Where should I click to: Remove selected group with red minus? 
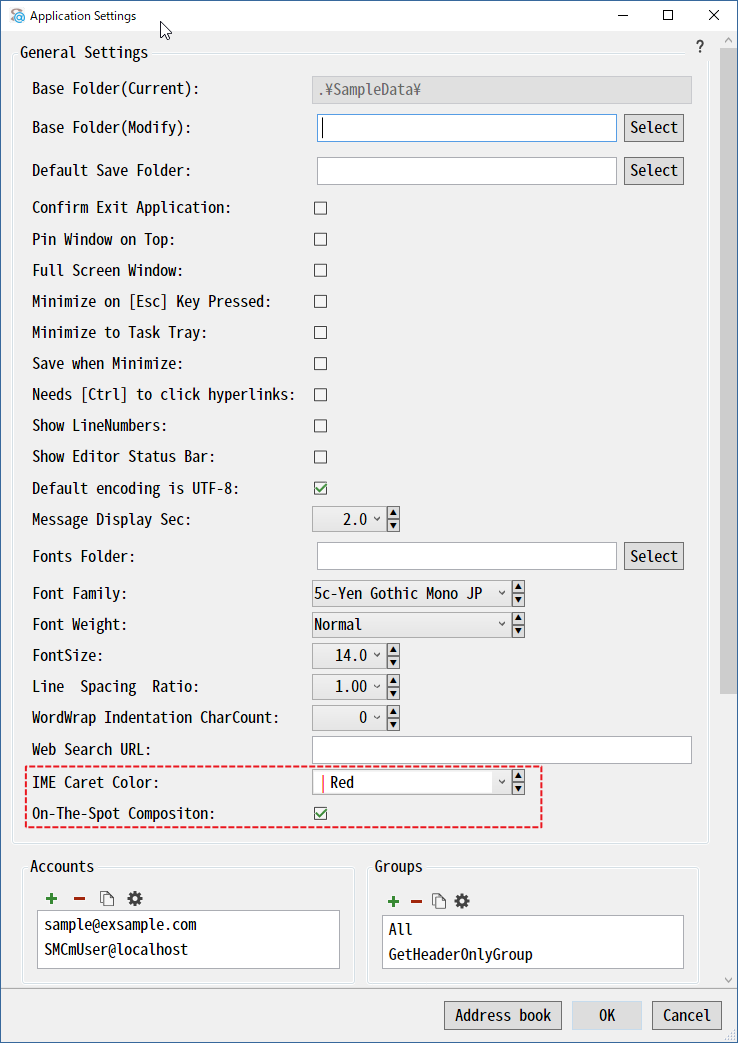(417, 902)
